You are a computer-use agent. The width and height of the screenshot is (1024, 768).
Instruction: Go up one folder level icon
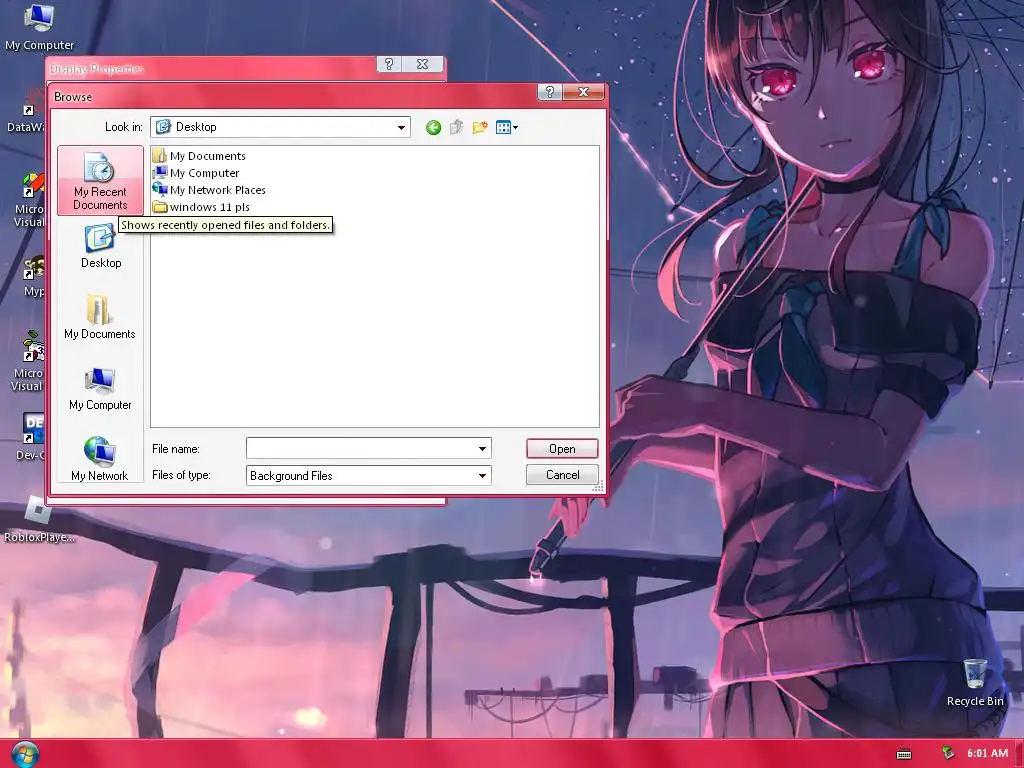(456, 127)
